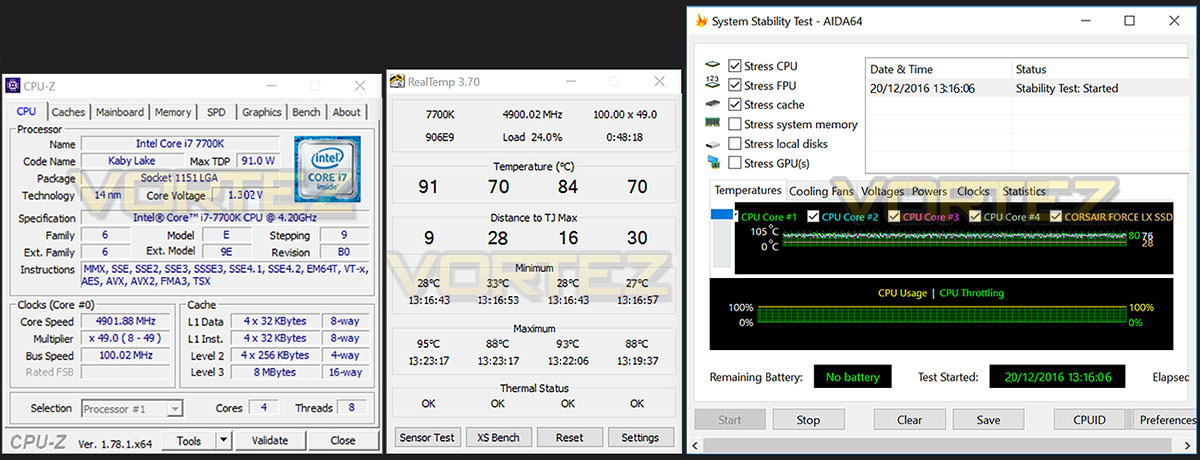Click the Start button in AIDA64
The height and width of the screenshot is (460, 1200).
coord(730,420)
